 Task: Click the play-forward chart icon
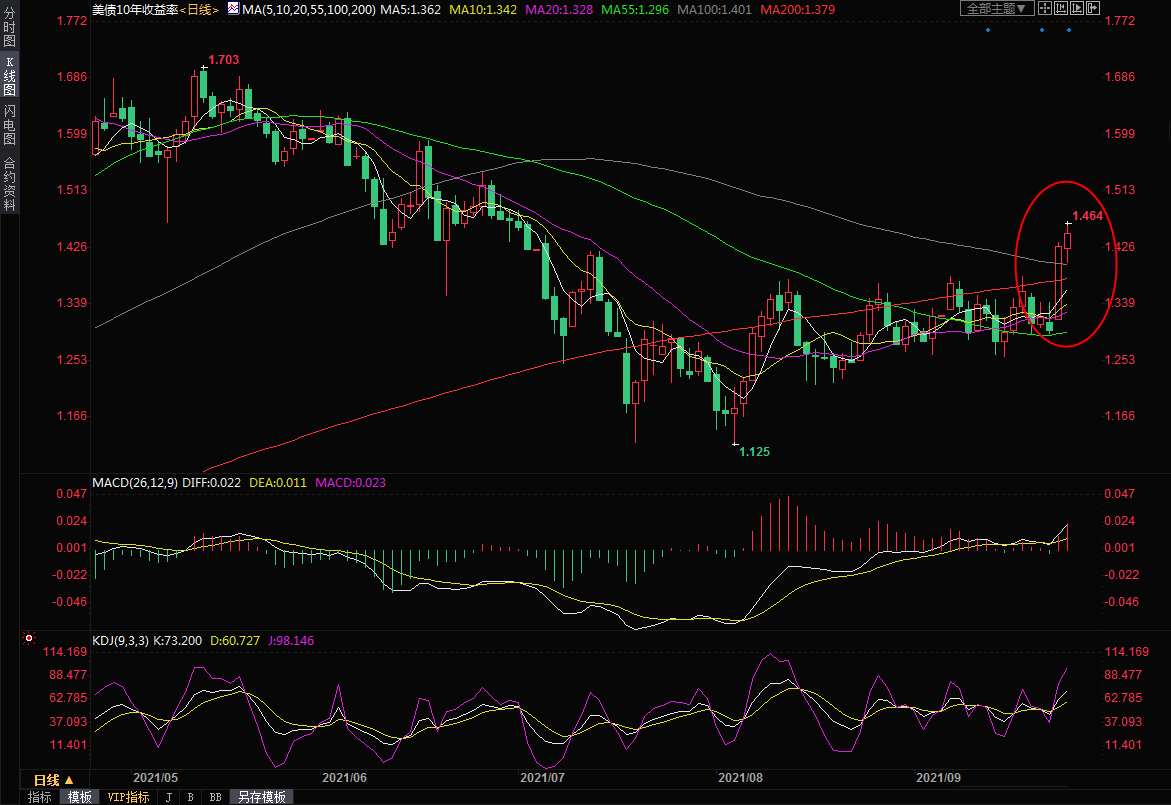pos(1077,8)
